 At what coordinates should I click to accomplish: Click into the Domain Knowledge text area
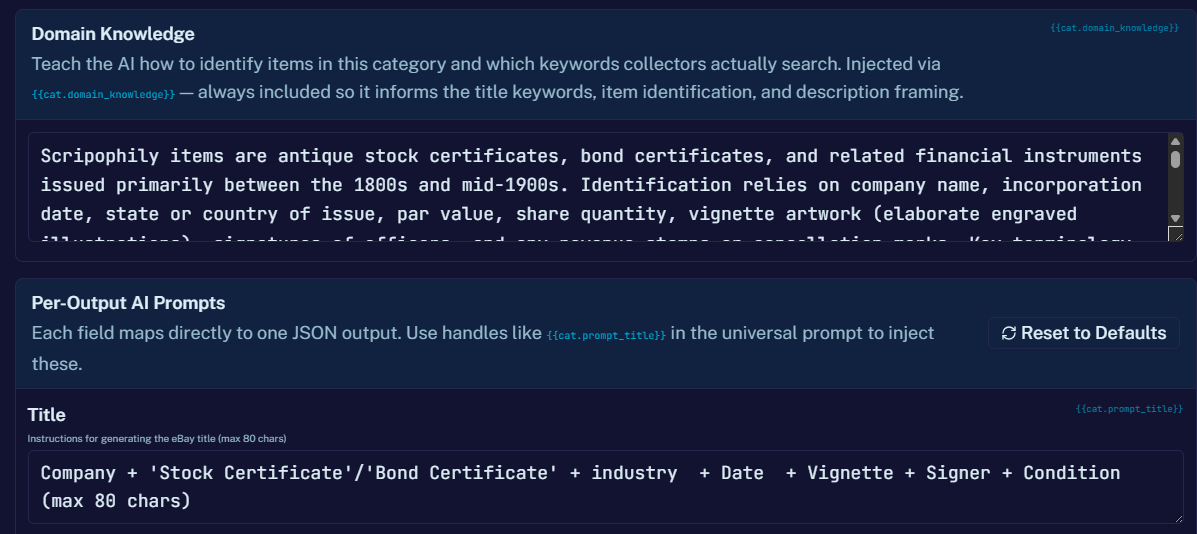[x=598, y=187]
